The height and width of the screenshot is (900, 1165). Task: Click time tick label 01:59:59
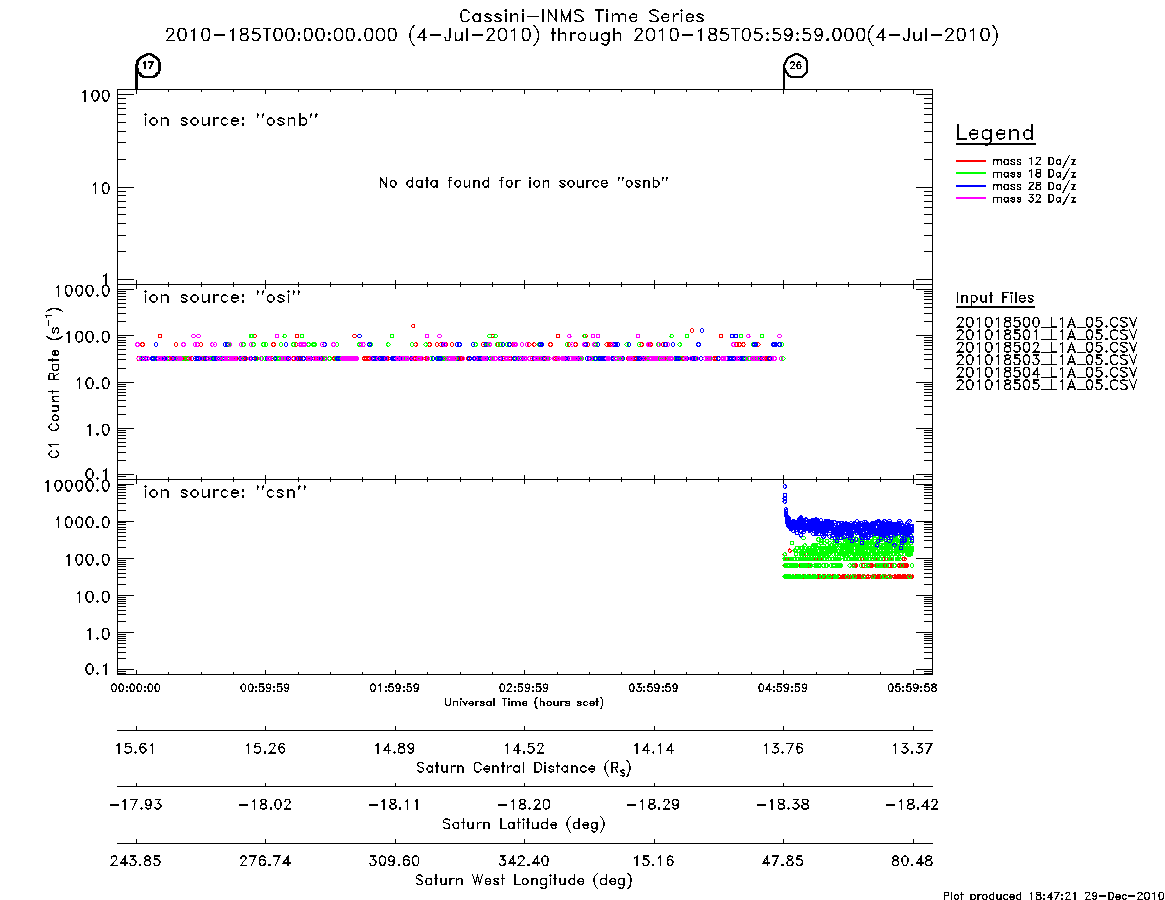click(395, 688)
